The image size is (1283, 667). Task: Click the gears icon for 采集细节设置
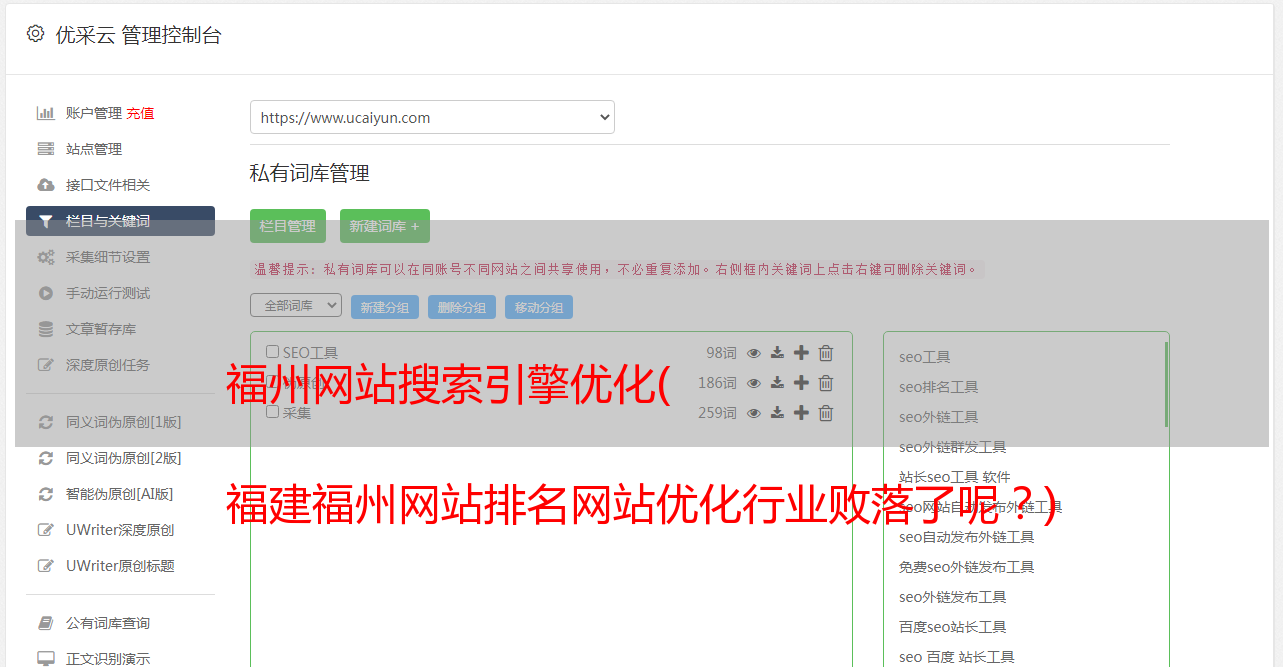[x=45, y=257]
